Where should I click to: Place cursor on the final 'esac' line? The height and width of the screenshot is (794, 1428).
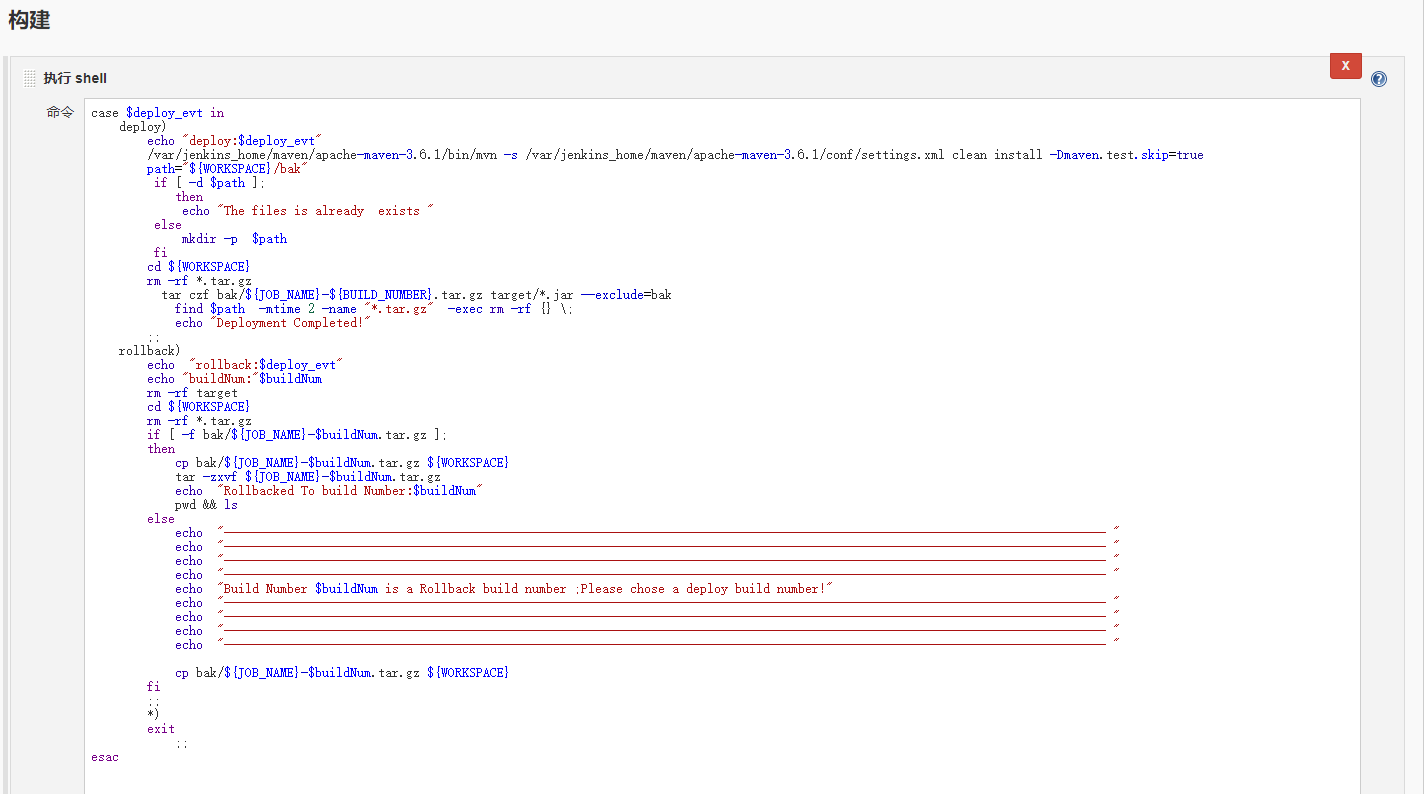click(104, 757)
